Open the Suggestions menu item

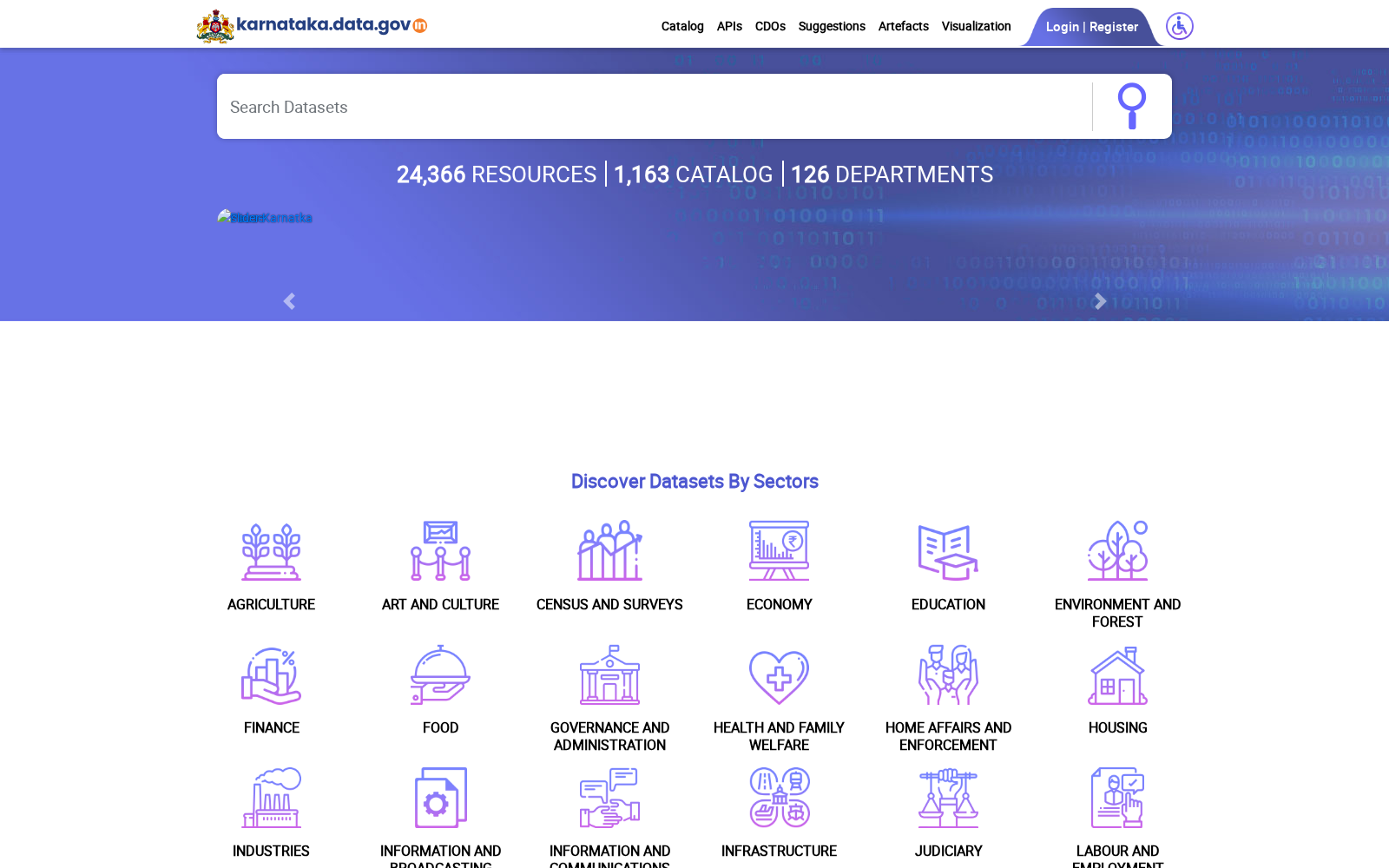point(832,26)
